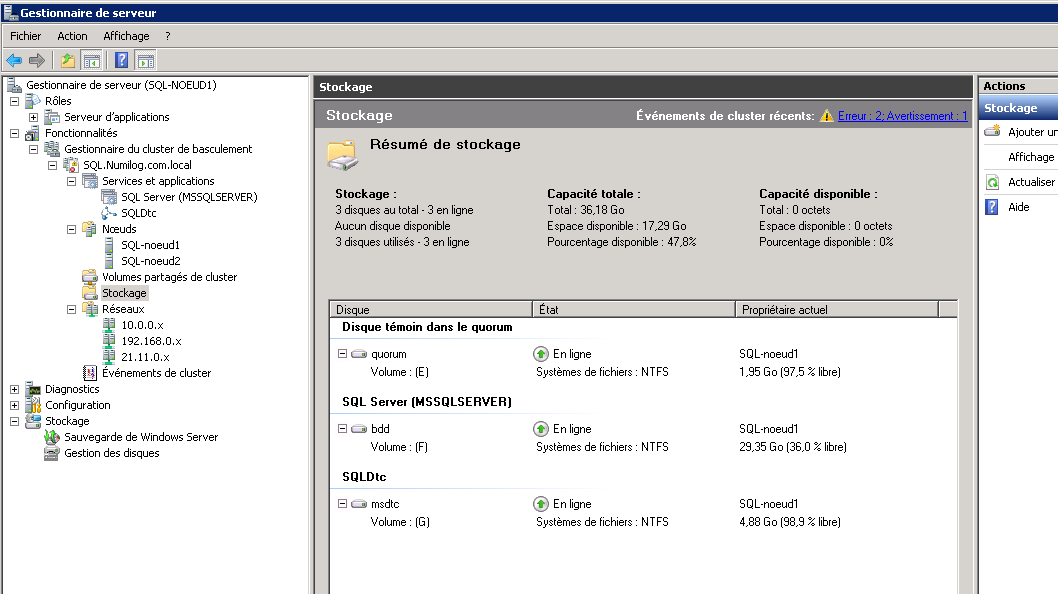Collapse the Réseaux tree node
This screenshot has height=594, width=1058.
pos(72,309)
